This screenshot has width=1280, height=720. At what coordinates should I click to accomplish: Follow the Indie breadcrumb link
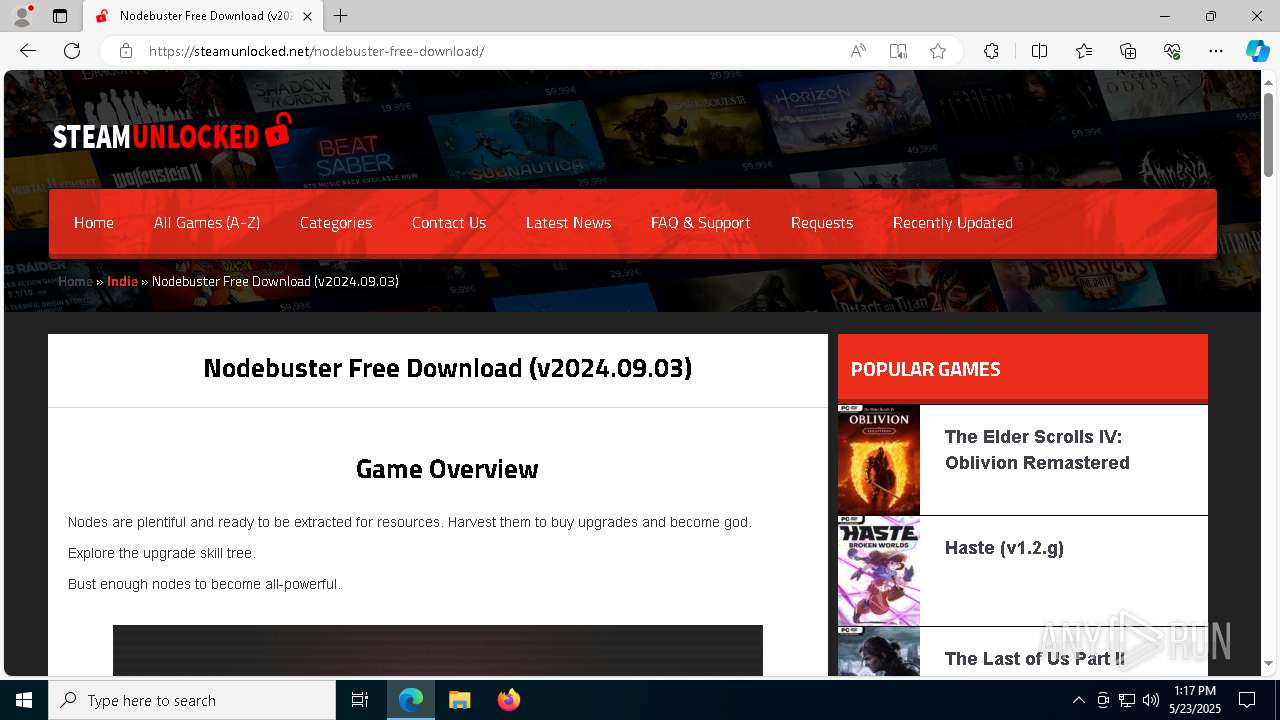pos(122,281)
